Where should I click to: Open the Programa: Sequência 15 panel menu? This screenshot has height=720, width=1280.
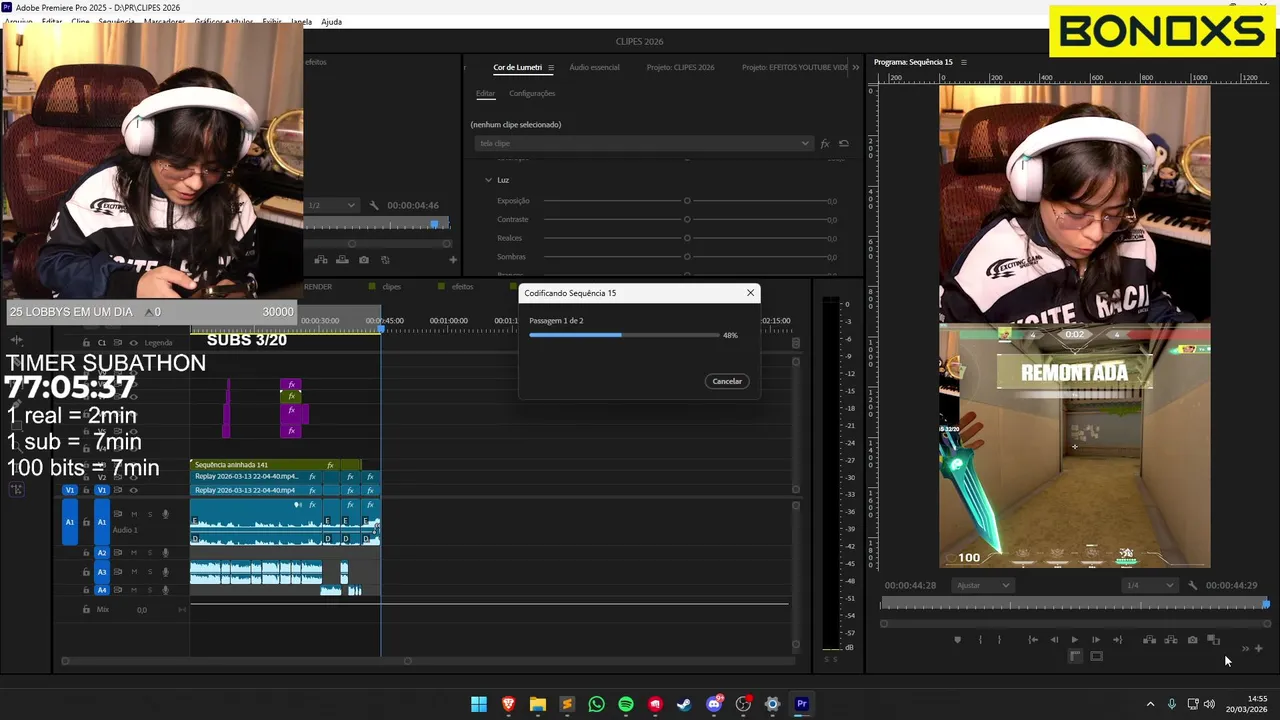coord(964,62)
